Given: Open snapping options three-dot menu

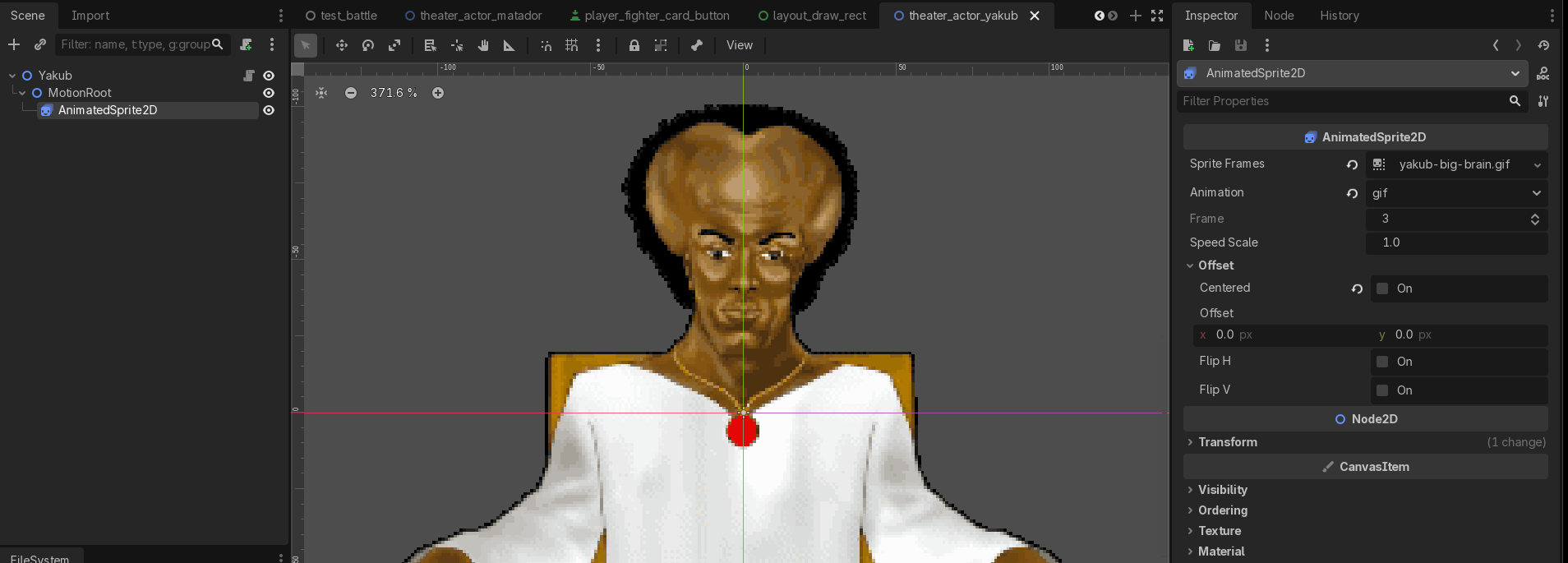Looking at the screenshot, I should click(x=598, y=45).
